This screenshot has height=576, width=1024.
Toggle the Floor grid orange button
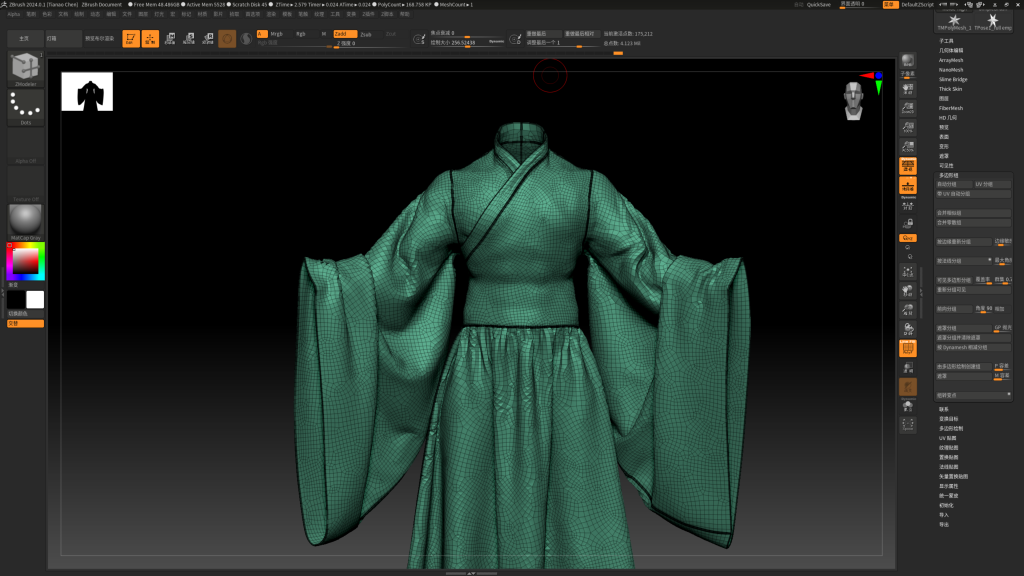click(908, 185)
